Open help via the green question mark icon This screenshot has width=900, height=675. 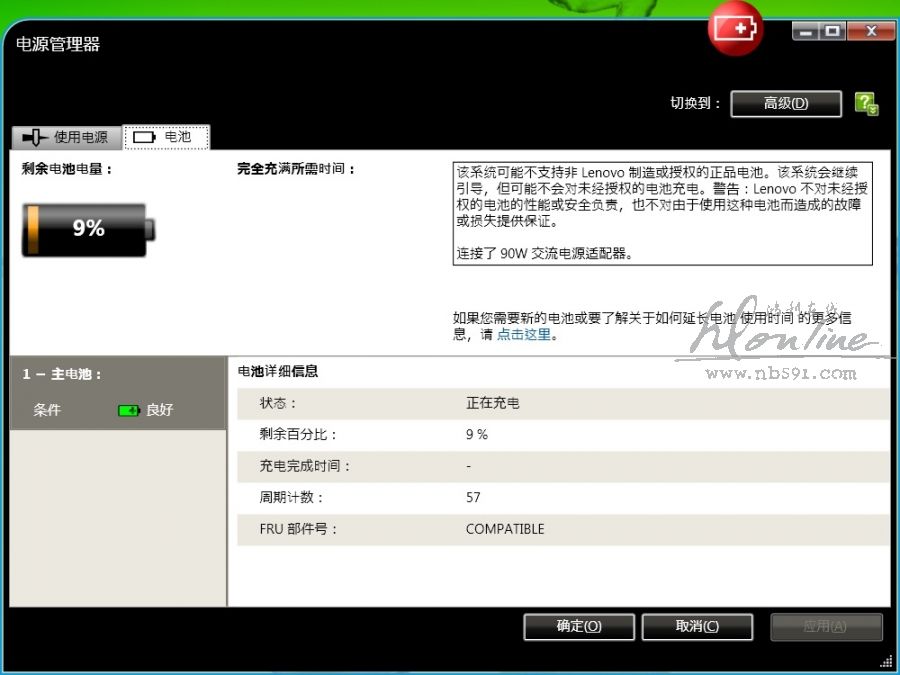(866, 104)
